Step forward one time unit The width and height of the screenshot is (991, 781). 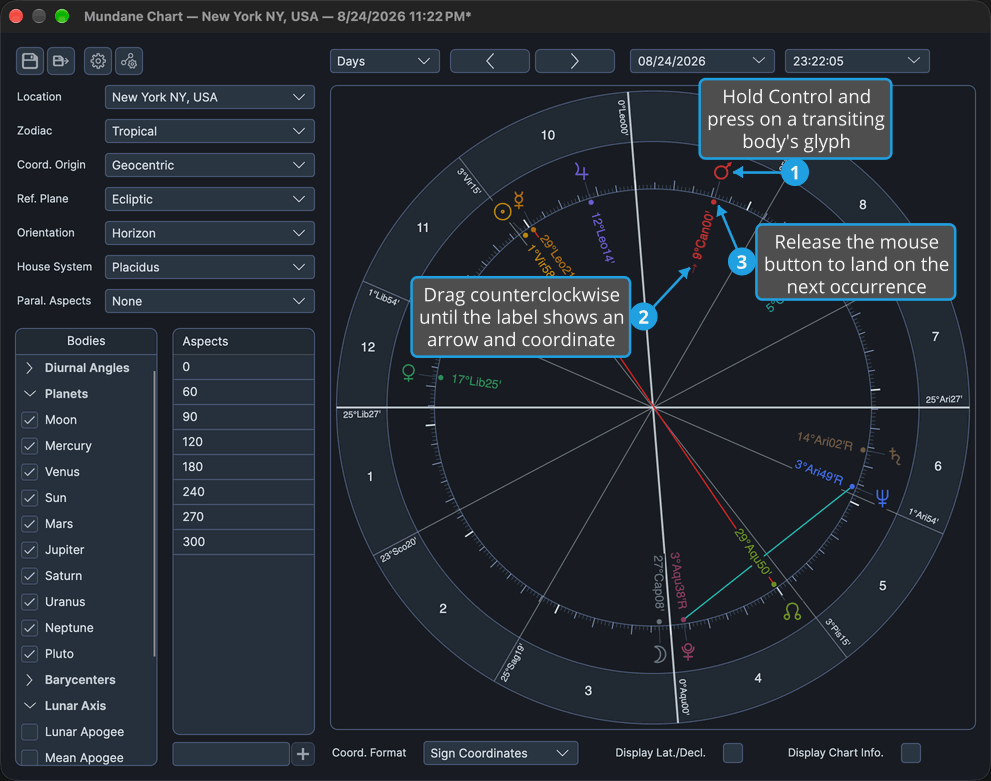(575, 61)
